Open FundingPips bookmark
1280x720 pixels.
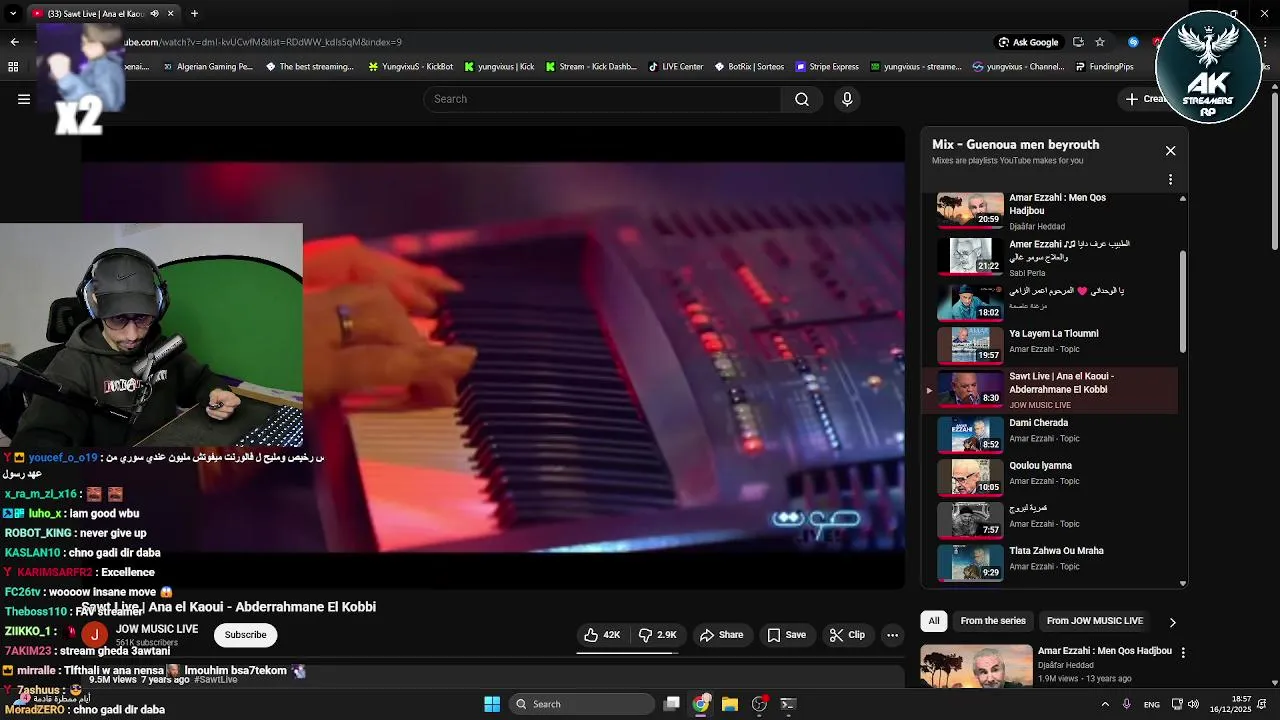pos(1104,67)
